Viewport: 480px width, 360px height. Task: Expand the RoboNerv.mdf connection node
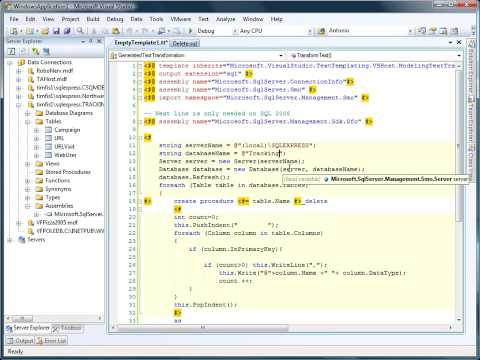(x=19, y=71)
